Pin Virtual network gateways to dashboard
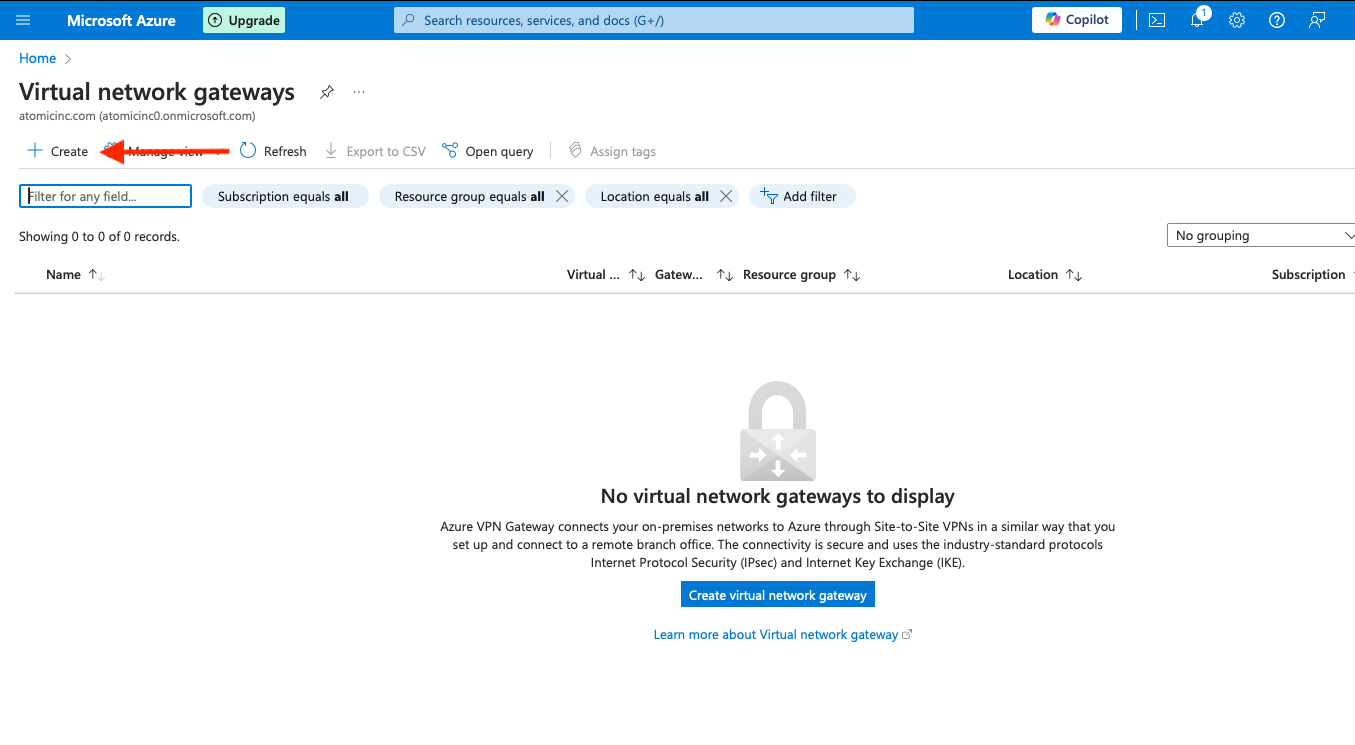The image size is (1355, 745). click(326, 92)
